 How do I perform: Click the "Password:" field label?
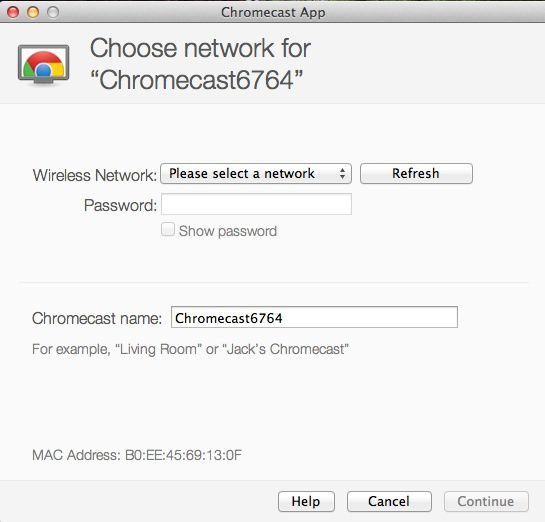coord(120,205)
